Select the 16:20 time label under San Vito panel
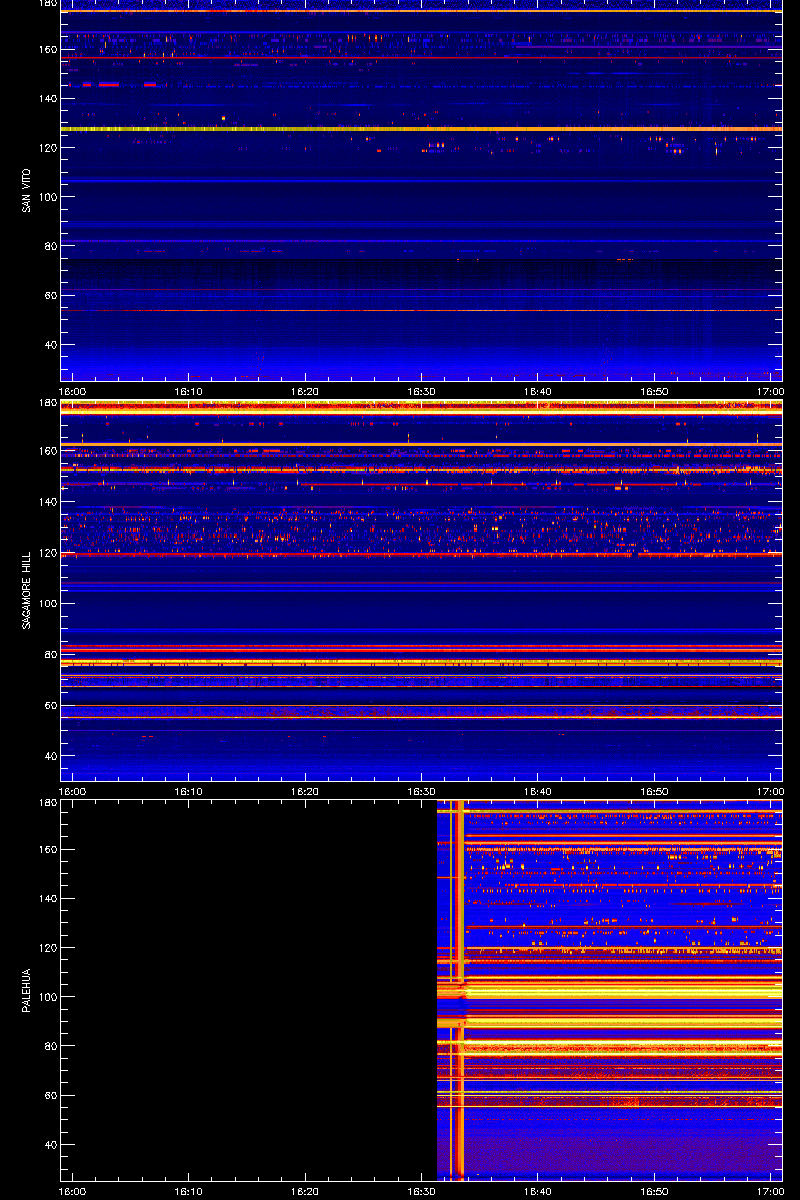Image resolution: width=800 pixels, height=1200 pixels. pos(305,391)
